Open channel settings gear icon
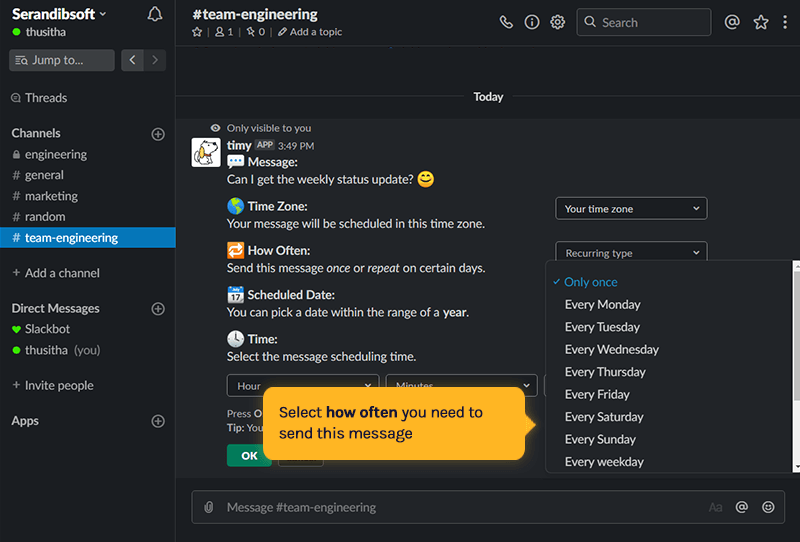 [x=557, y=22]
